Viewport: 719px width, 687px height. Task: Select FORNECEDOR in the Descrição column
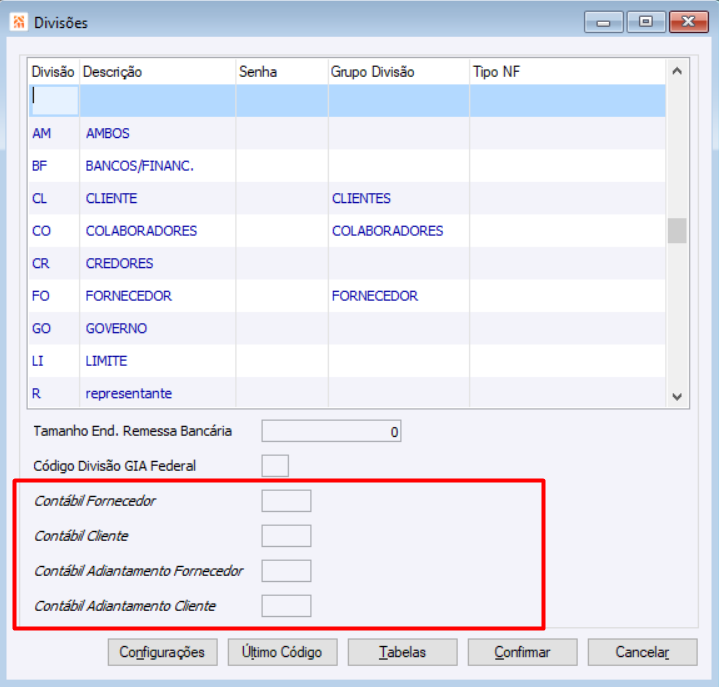157,296
